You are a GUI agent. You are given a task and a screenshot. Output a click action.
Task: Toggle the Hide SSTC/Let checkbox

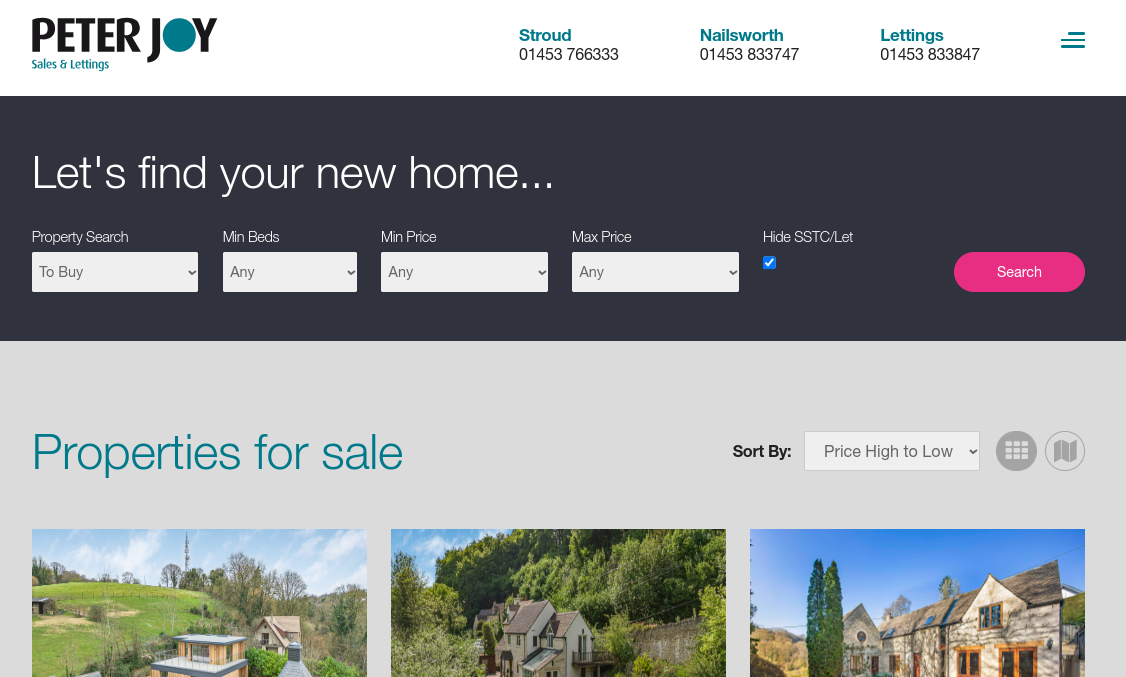(x=769, y=263)
